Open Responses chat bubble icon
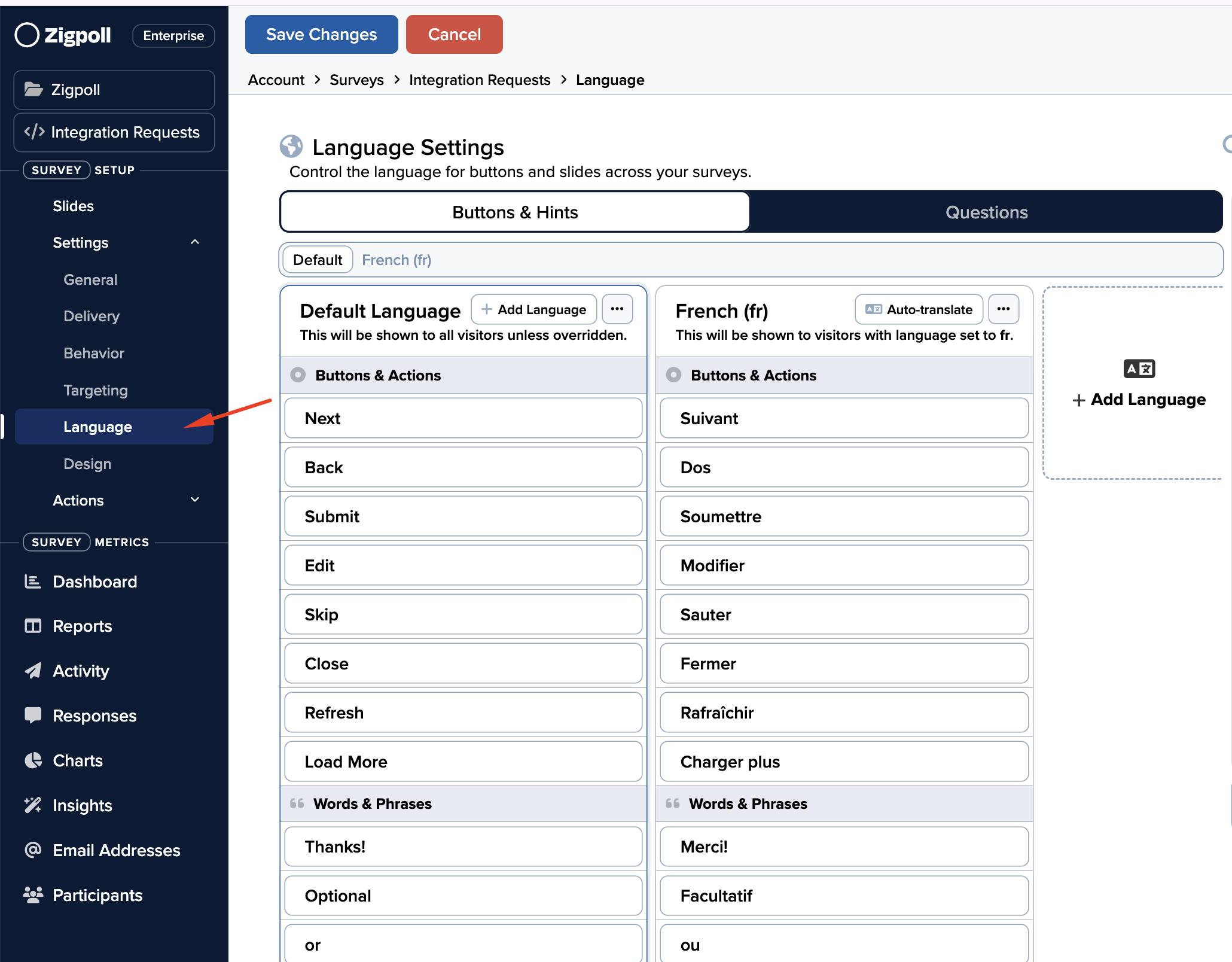This screenshot has height=962, width=1232. coord(33,716)
